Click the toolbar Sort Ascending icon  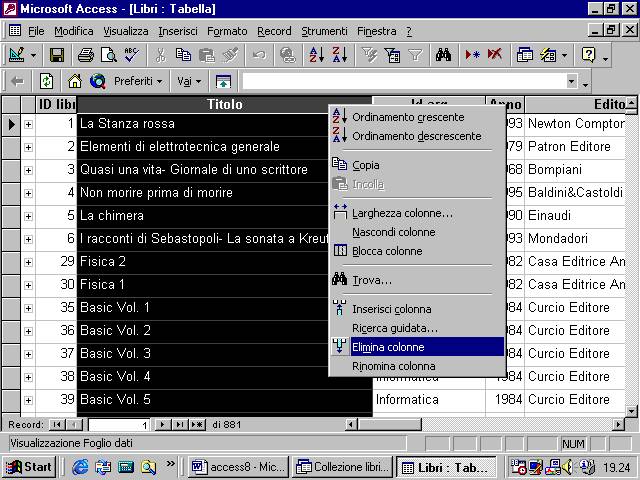(317, 55)
